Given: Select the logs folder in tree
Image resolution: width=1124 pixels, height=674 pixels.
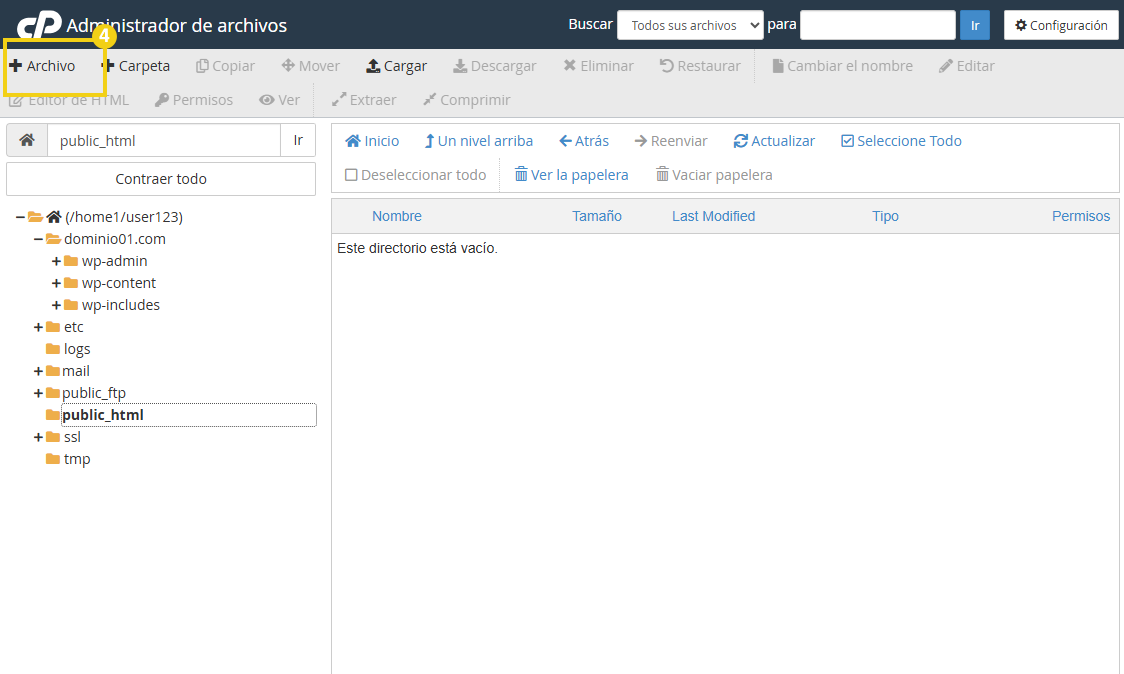Looking at the screenshot, I should 77,349.
